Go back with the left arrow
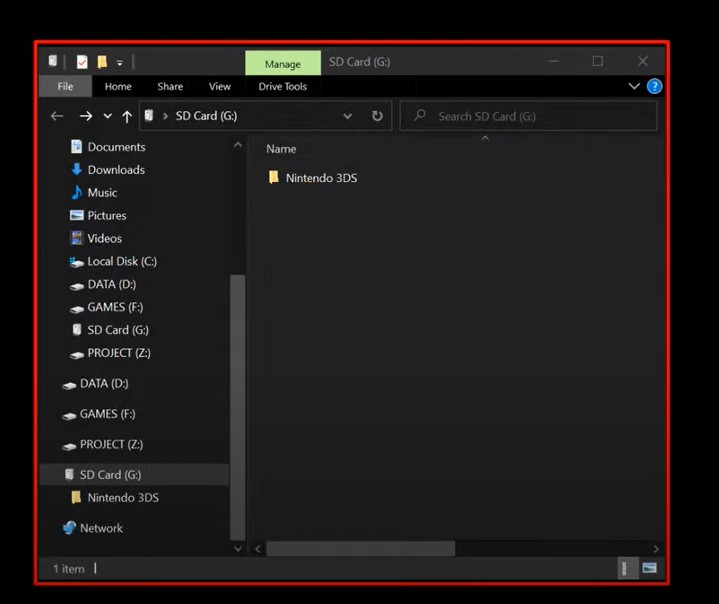 [57, 116]
